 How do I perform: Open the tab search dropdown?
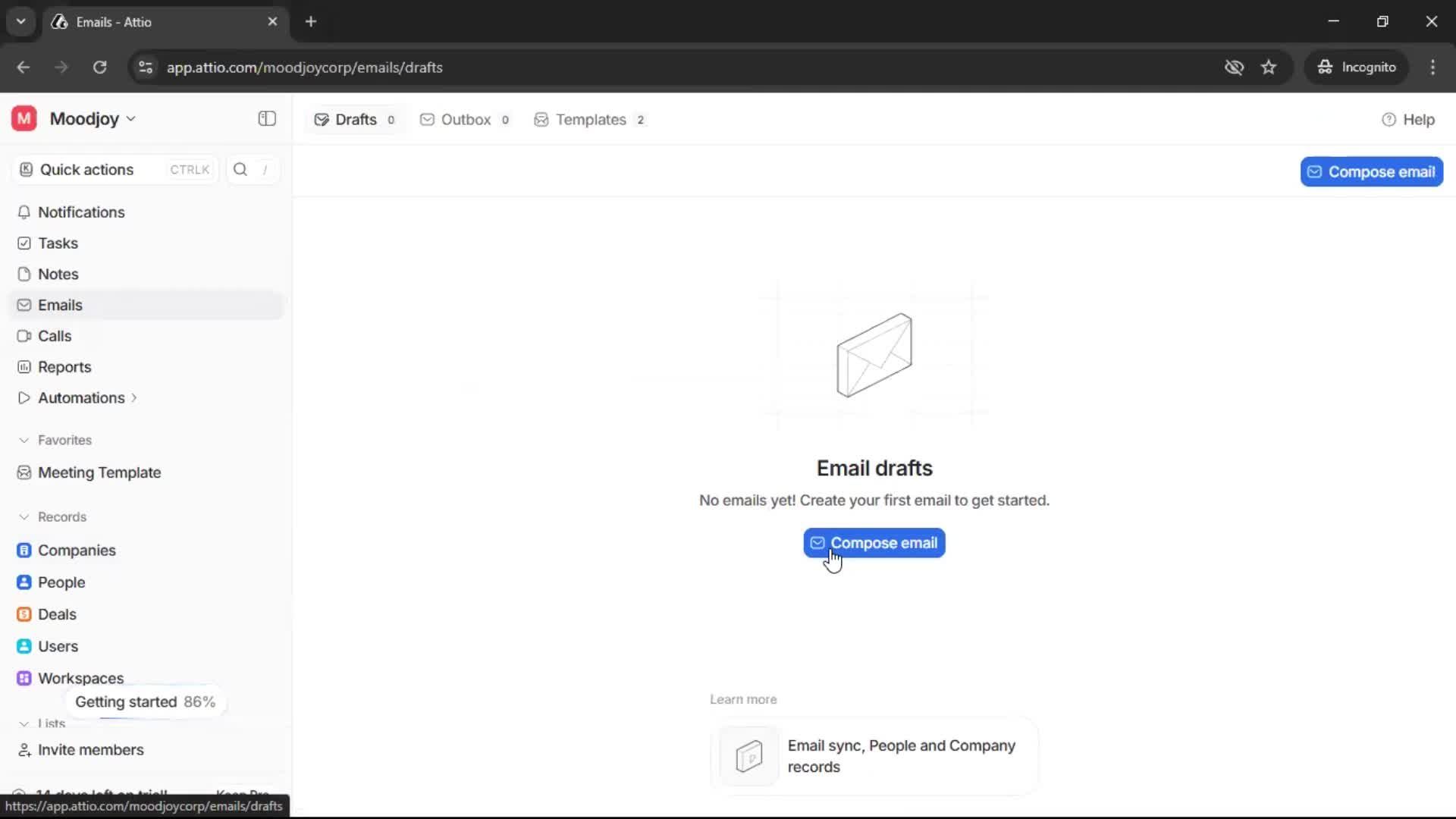[21, 22]
